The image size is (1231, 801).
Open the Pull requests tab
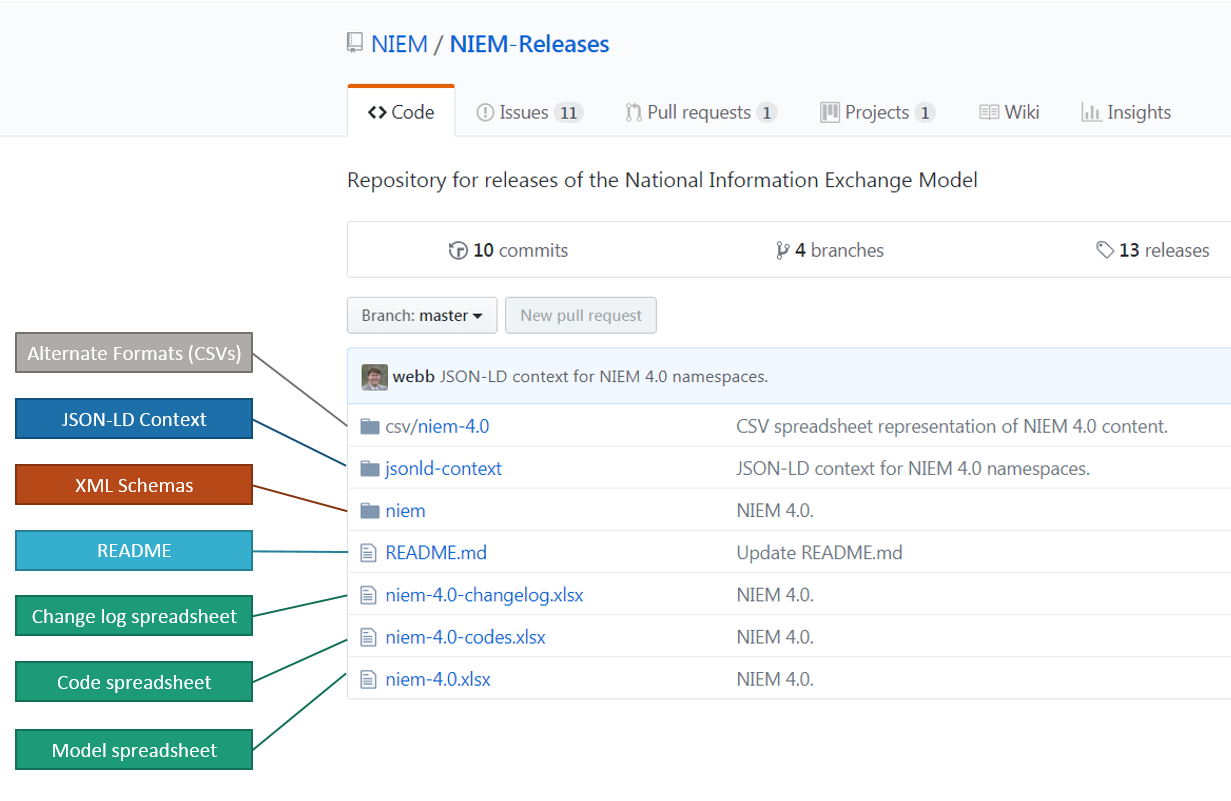pyautogui.click(x=700, y=112)
